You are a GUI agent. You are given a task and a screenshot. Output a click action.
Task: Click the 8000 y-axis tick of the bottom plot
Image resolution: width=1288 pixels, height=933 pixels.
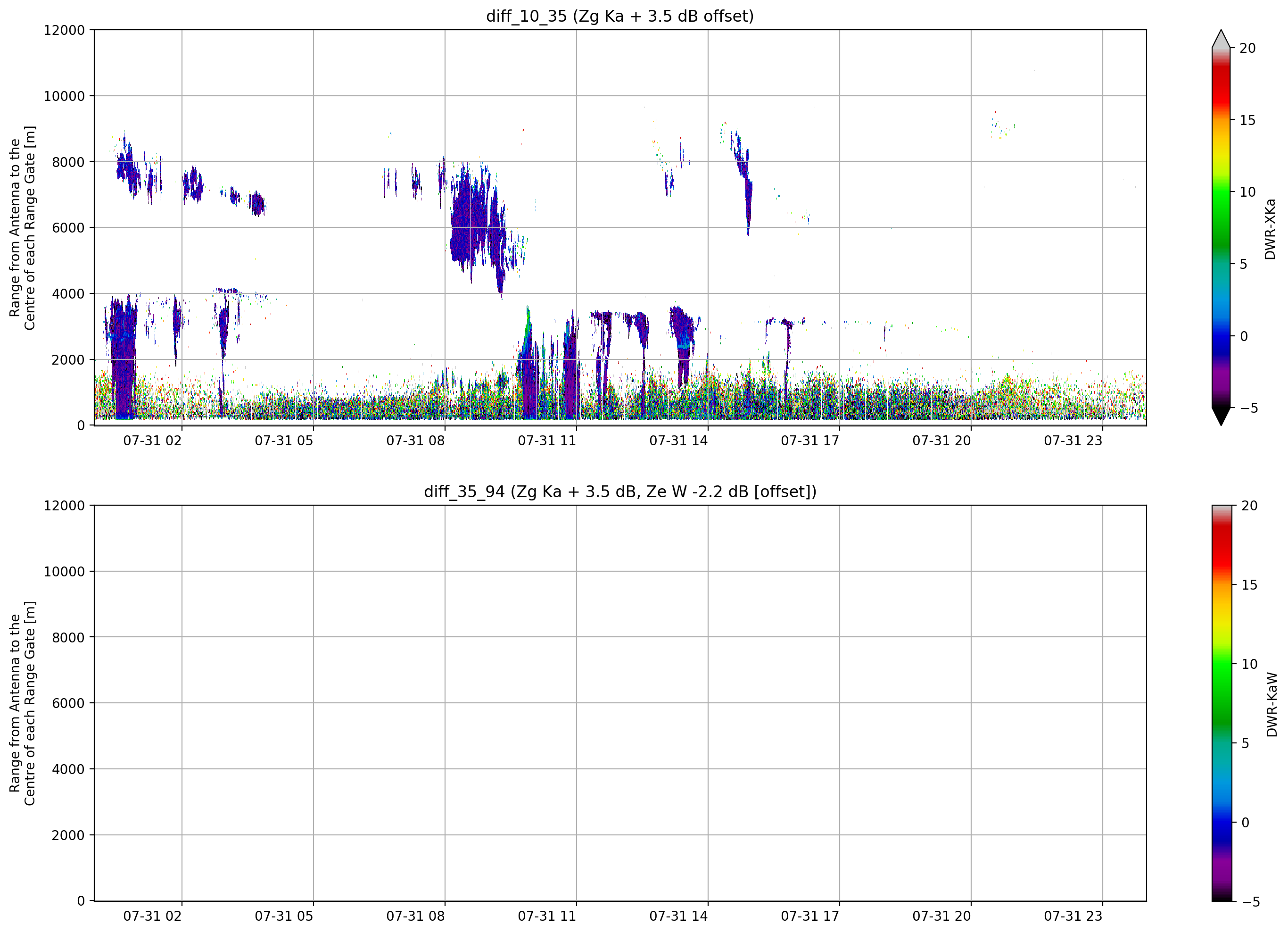coord(68,638)
